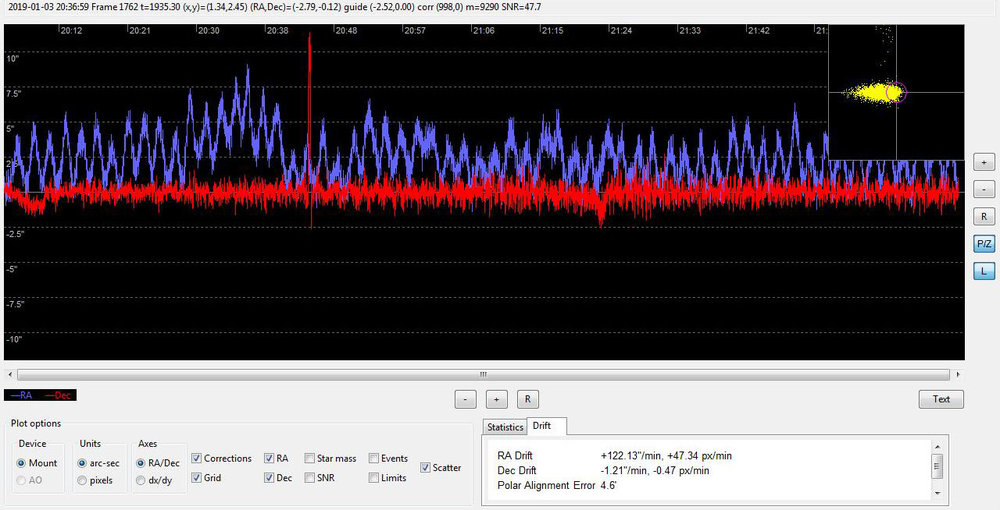Click the Dec legend label
The height and width of the screenshot is (510, 1000).
(58, 395)
